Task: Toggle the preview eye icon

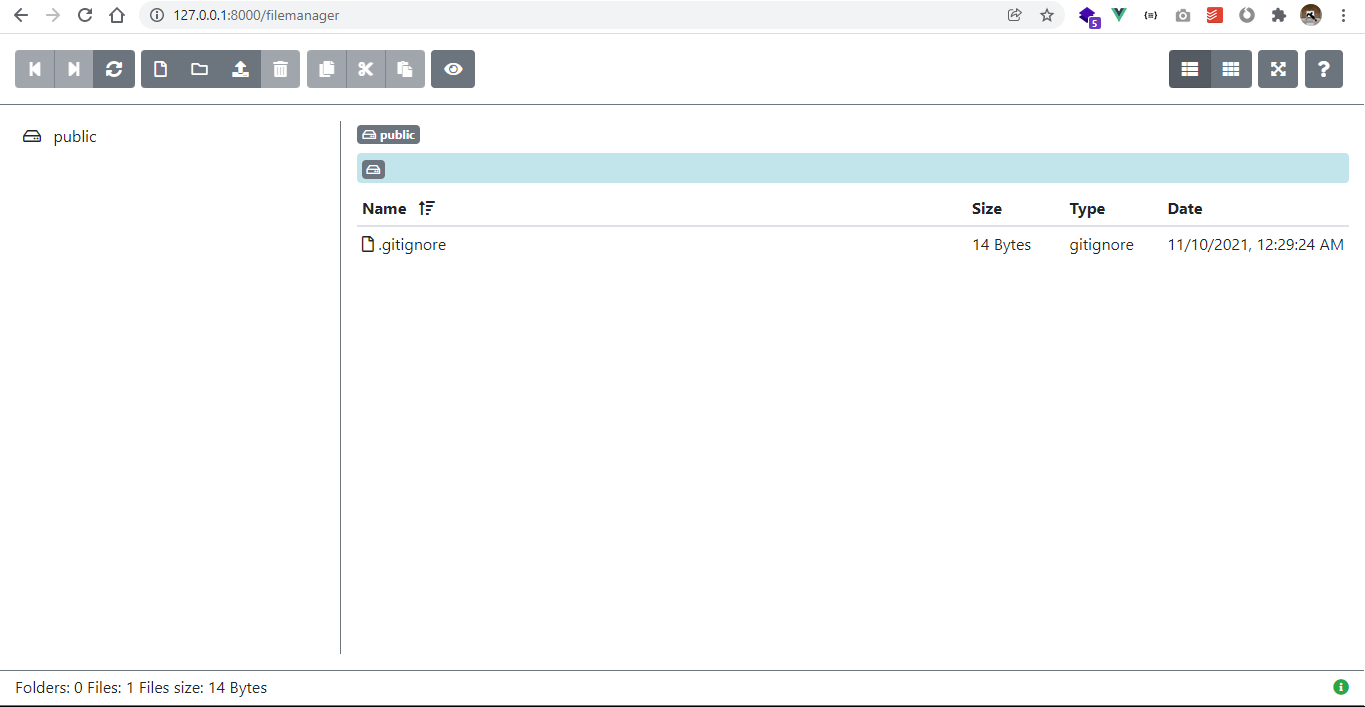Action: tap(453, 69)
